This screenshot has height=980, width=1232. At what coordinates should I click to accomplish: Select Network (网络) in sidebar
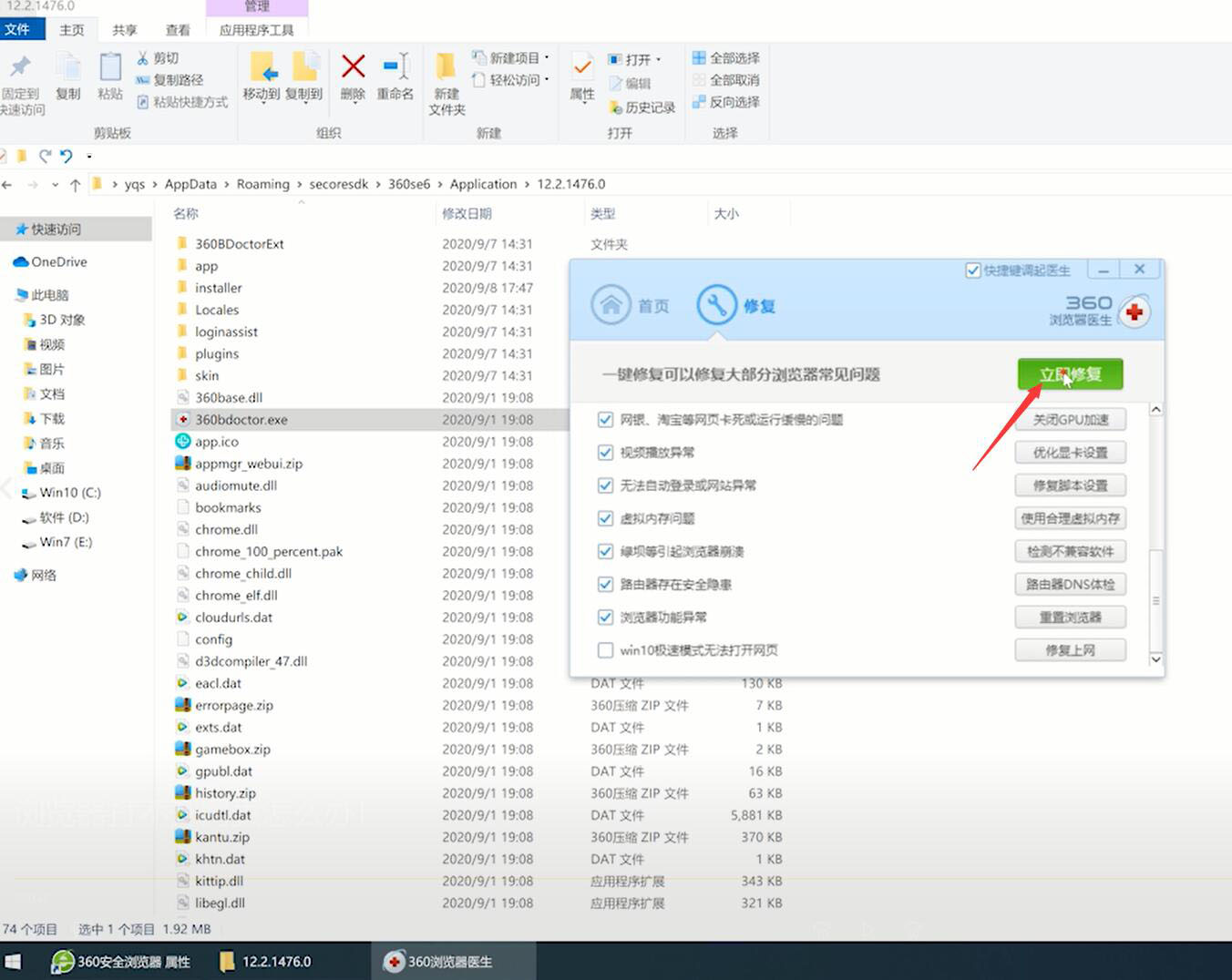[x=35, y=576]
